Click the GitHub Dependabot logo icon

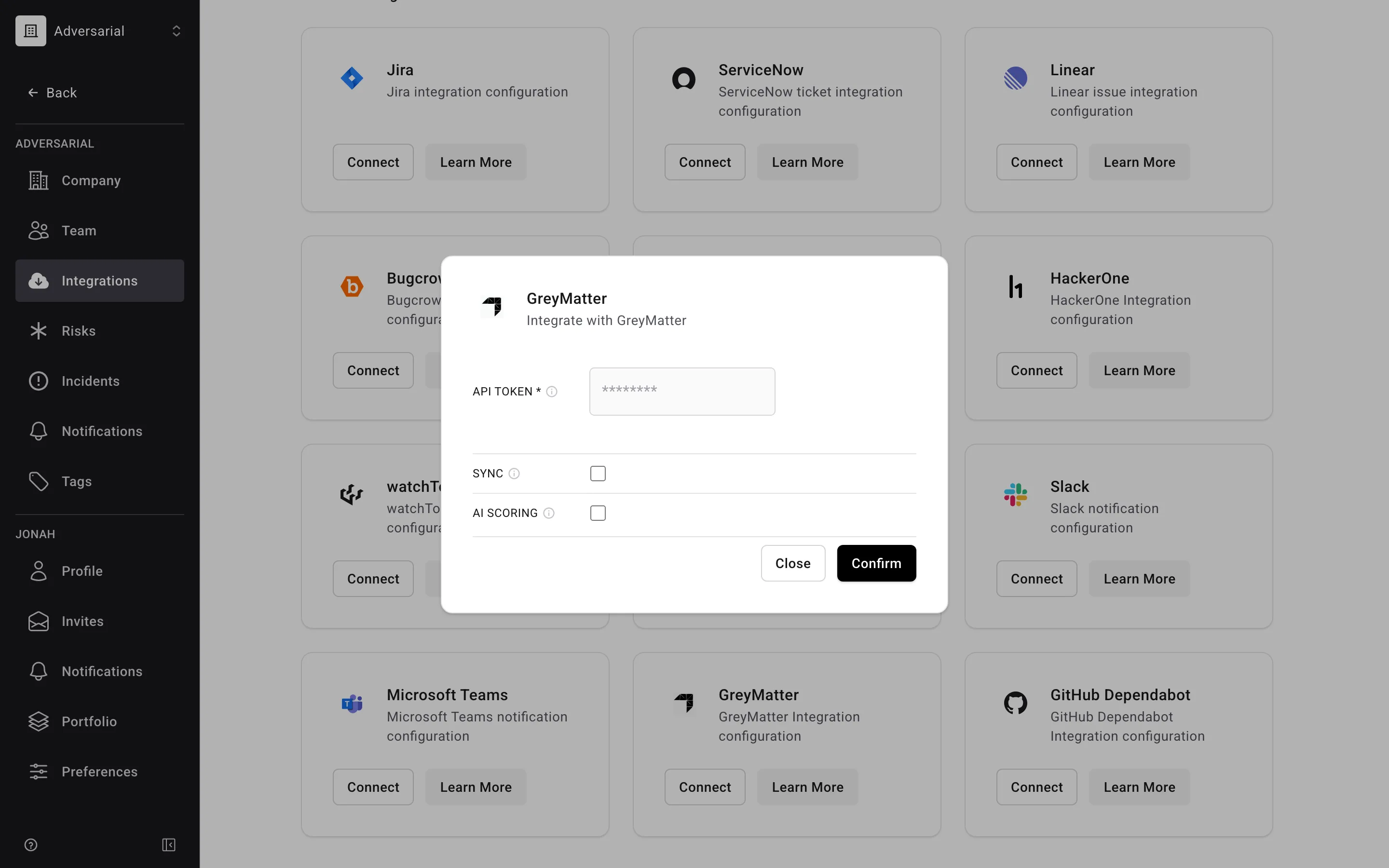1015,703
